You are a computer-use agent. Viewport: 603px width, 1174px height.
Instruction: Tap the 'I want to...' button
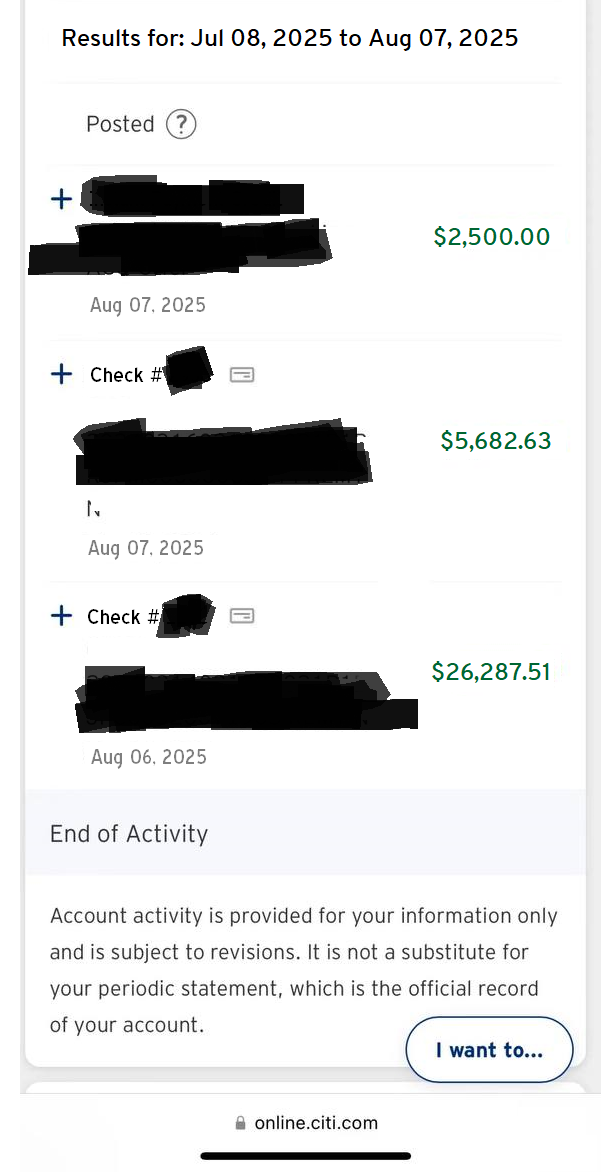(489, 1050)
